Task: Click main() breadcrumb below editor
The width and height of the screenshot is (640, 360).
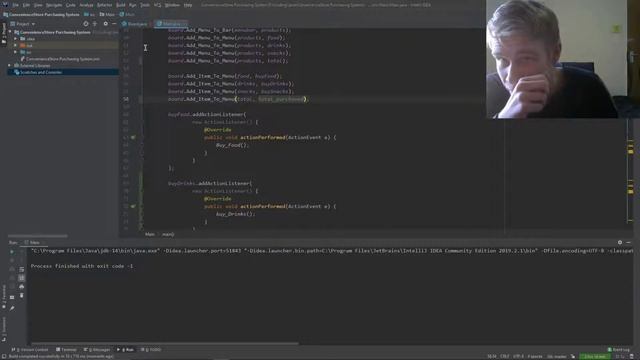Action: (168, 234)
